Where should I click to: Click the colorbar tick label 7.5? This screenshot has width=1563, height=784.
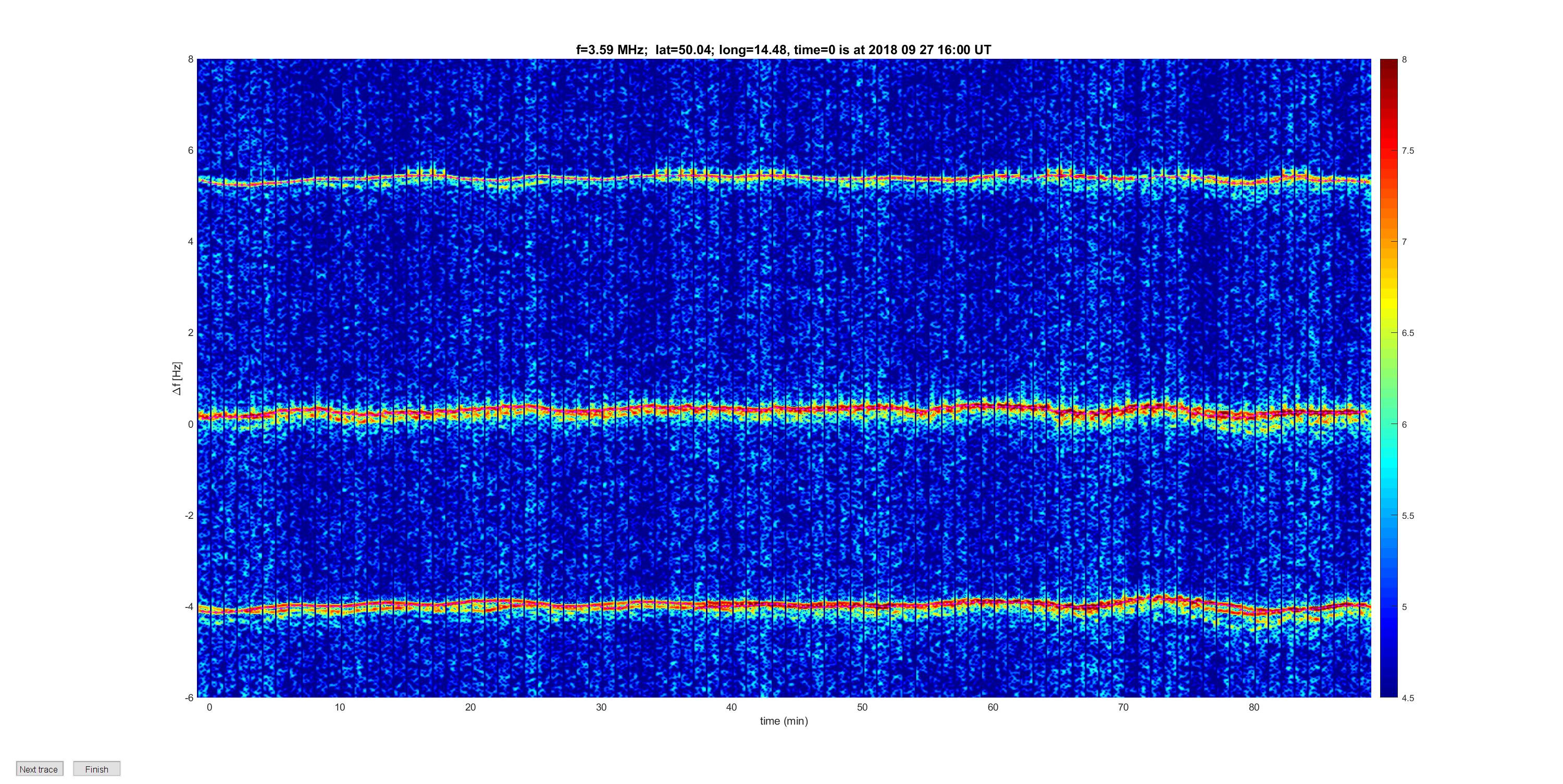coord(1408,151)
